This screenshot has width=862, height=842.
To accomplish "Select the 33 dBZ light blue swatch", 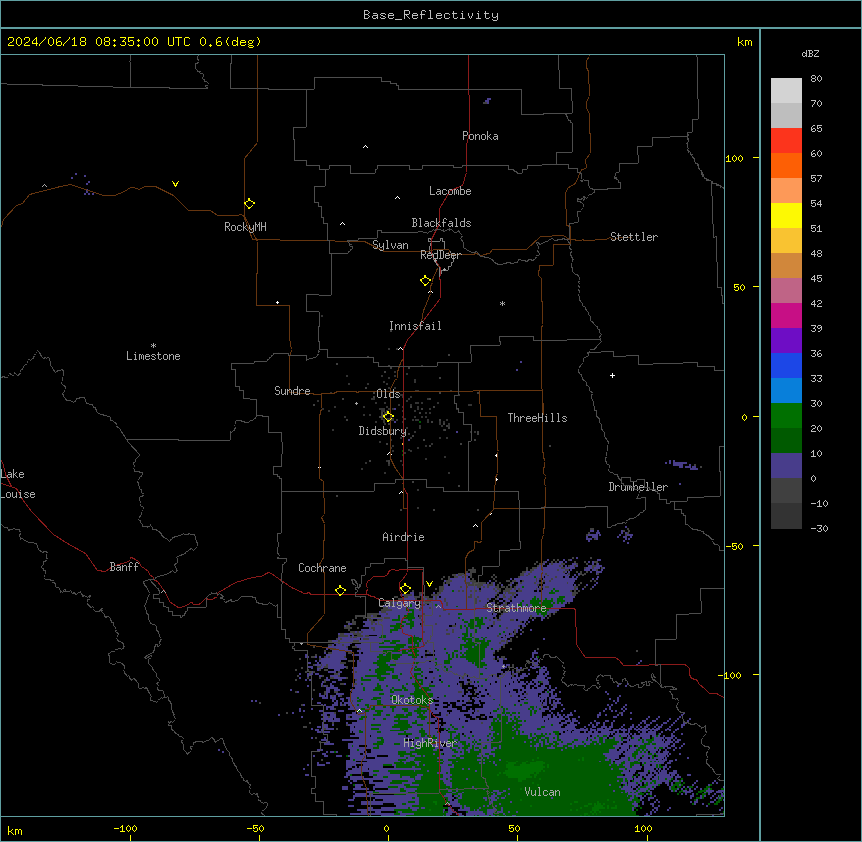I will coord(786,390).
